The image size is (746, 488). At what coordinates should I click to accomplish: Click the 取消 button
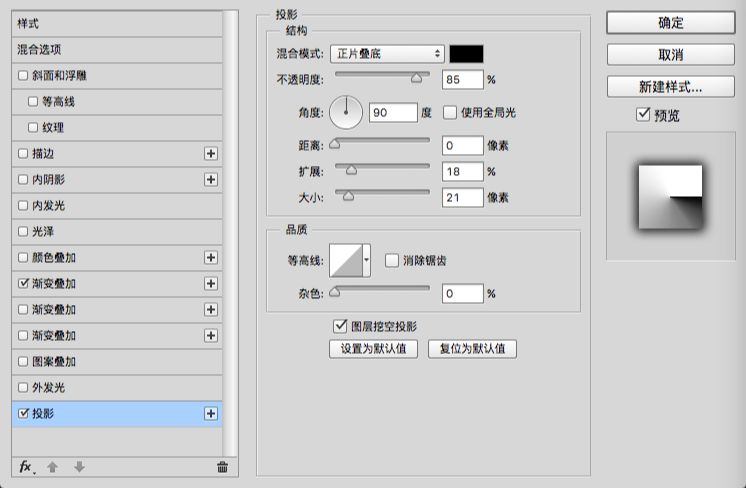(x=671, y=55)
